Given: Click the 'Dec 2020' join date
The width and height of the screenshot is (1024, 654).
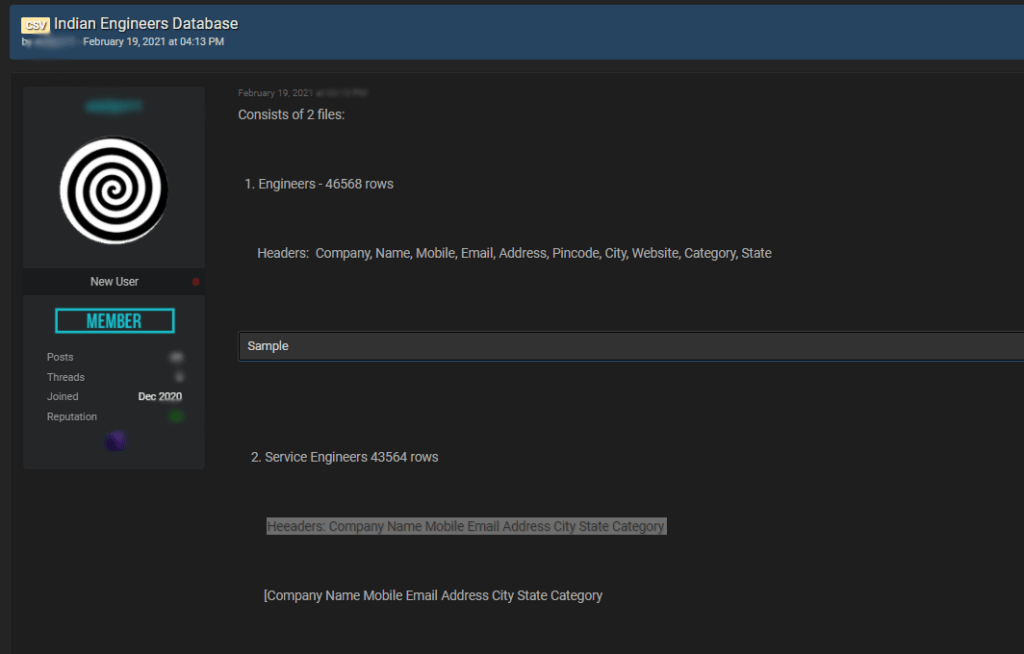Looking at the screenshot, I should click(x=160, y=397).
